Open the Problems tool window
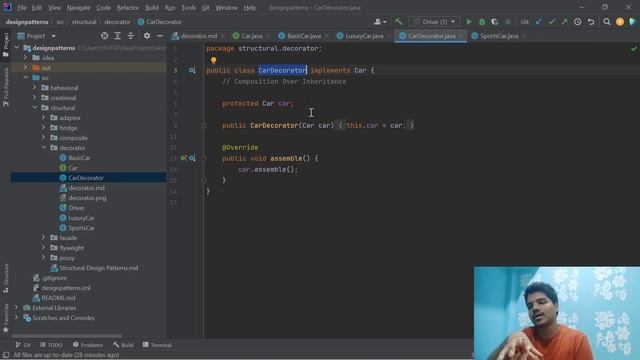The width and height of the screenshot is (640, 360). coord(88,345)
